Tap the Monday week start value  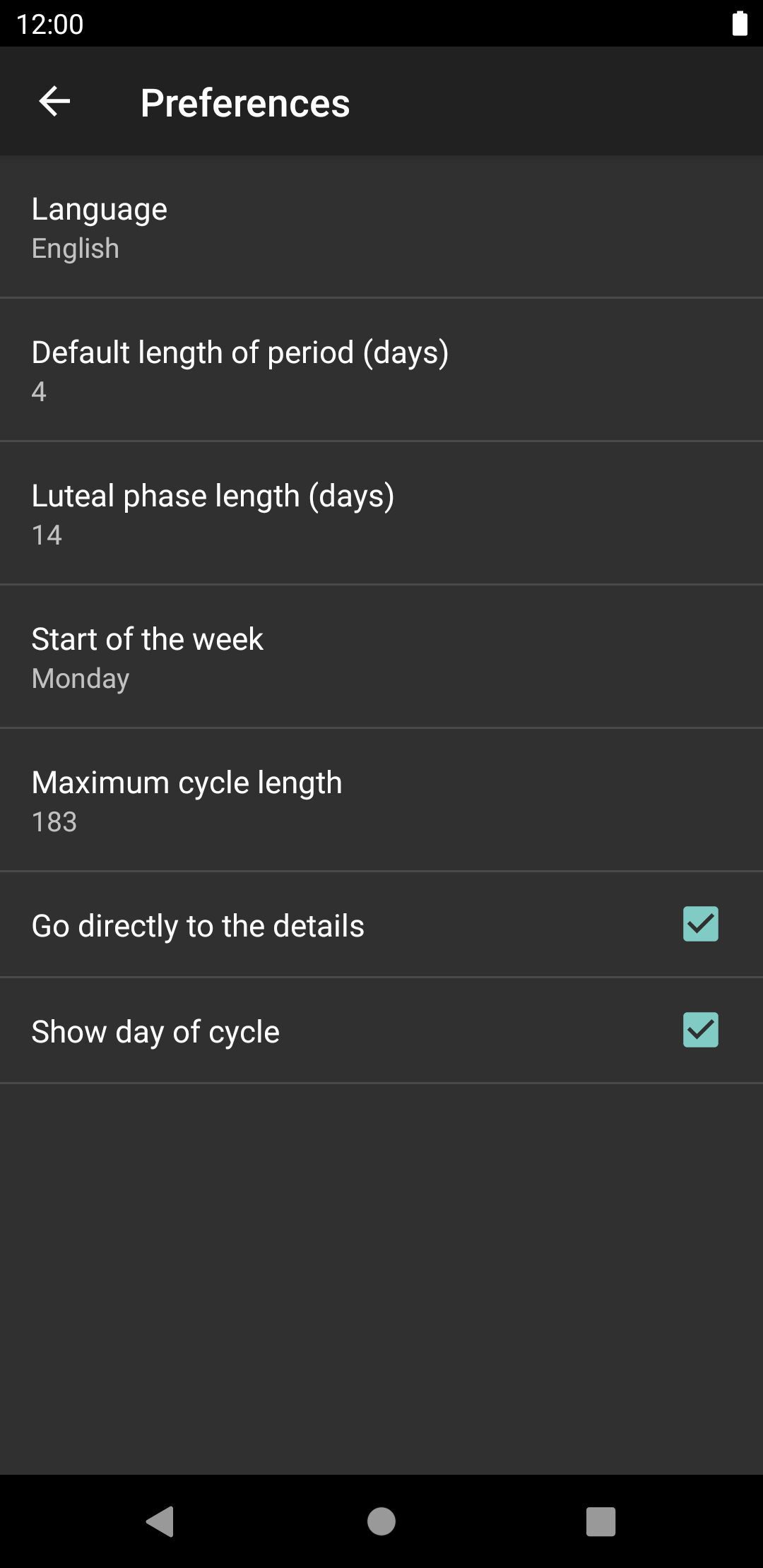point(81,679)
